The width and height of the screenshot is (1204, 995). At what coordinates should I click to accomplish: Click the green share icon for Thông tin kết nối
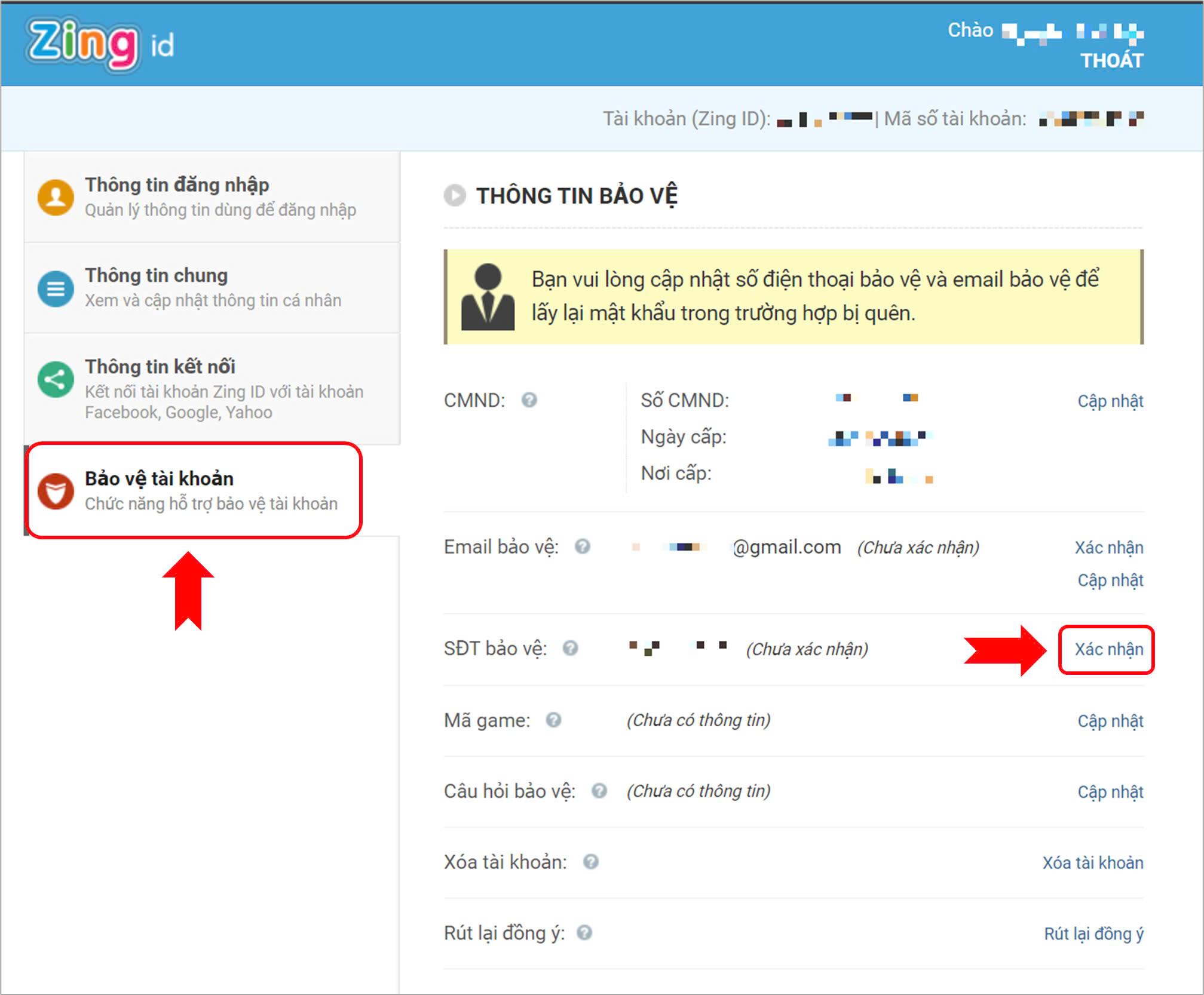56,379
